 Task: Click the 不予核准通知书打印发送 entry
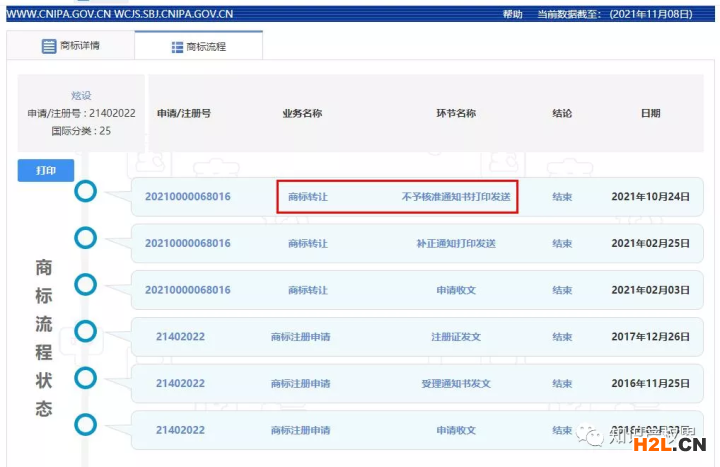click(456, 197)
